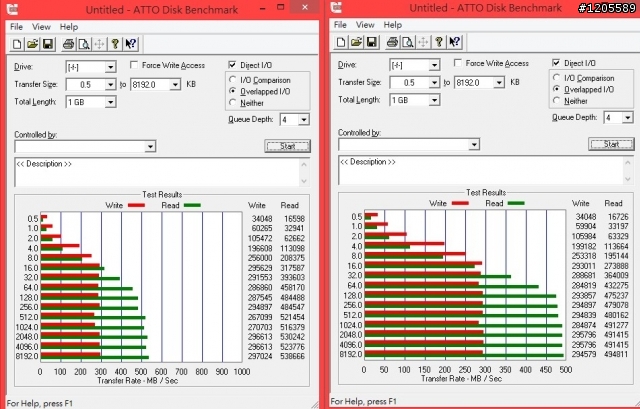Viewport: 640px width, 409px height.
Task: Click ATTO app icon in right title bar
Action: pyautogui.click(x=336, y=7)
